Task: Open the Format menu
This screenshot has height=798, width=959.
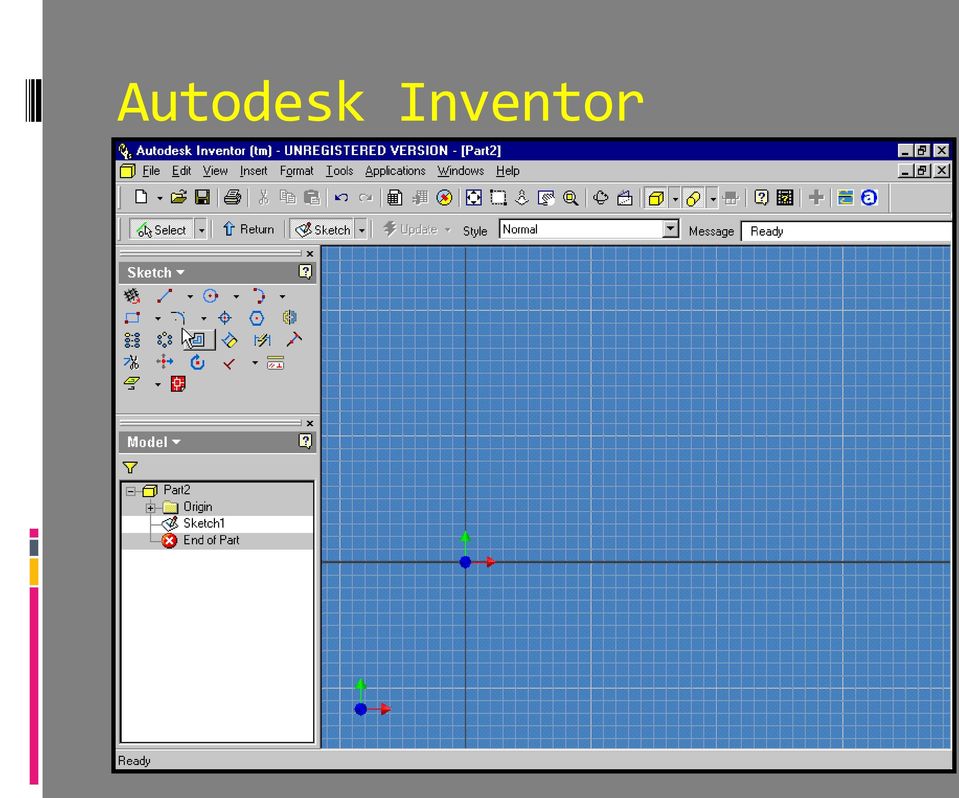Action: pos(297,171)
